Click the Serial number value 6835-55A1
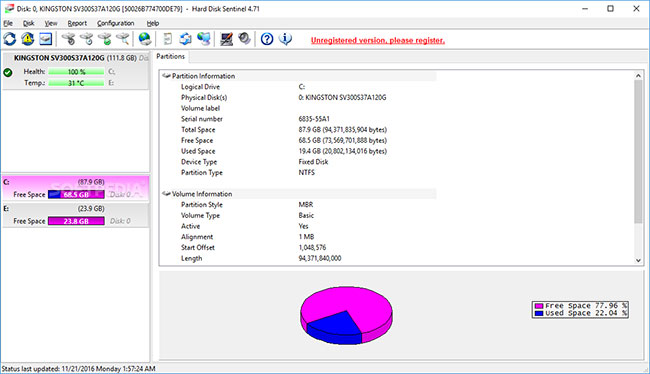Screen dimensions: 650x374 coord(314,119)
